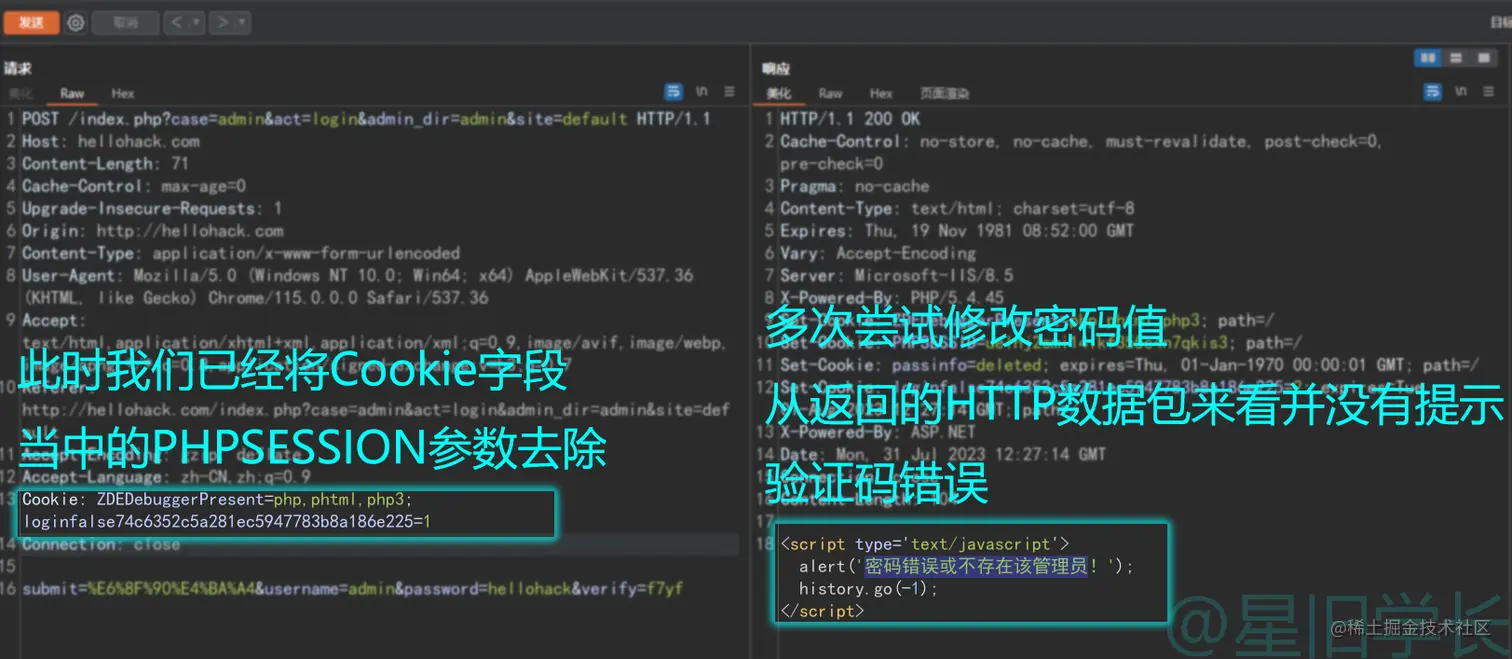Click the 'Content-Length: 71' request header
Viewport: 1512px width, 659px height.
(105, 164)
